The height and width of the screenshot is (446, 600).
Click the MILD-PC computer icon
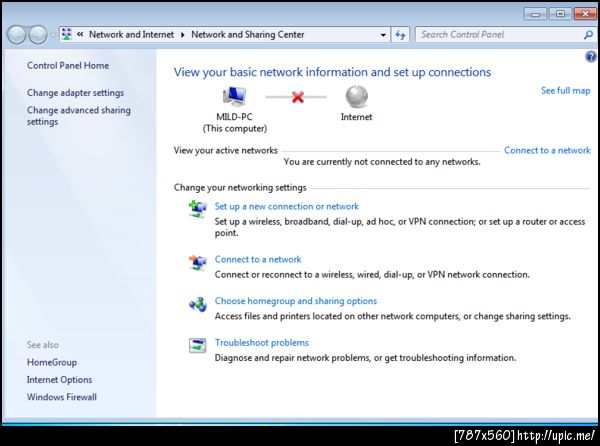(x=234, y=96)
